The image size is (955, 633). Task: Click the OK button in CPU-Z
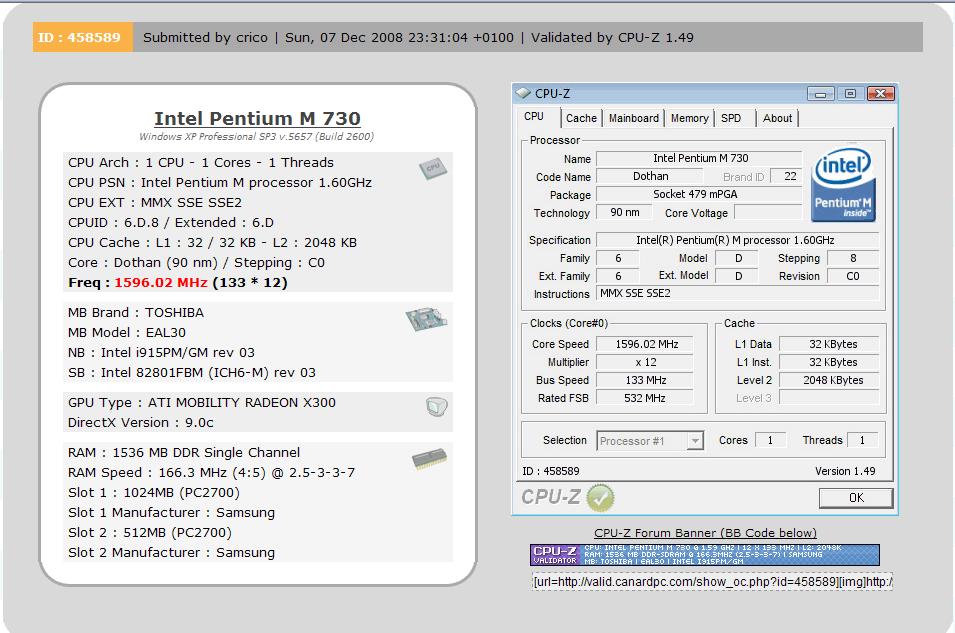856,498
